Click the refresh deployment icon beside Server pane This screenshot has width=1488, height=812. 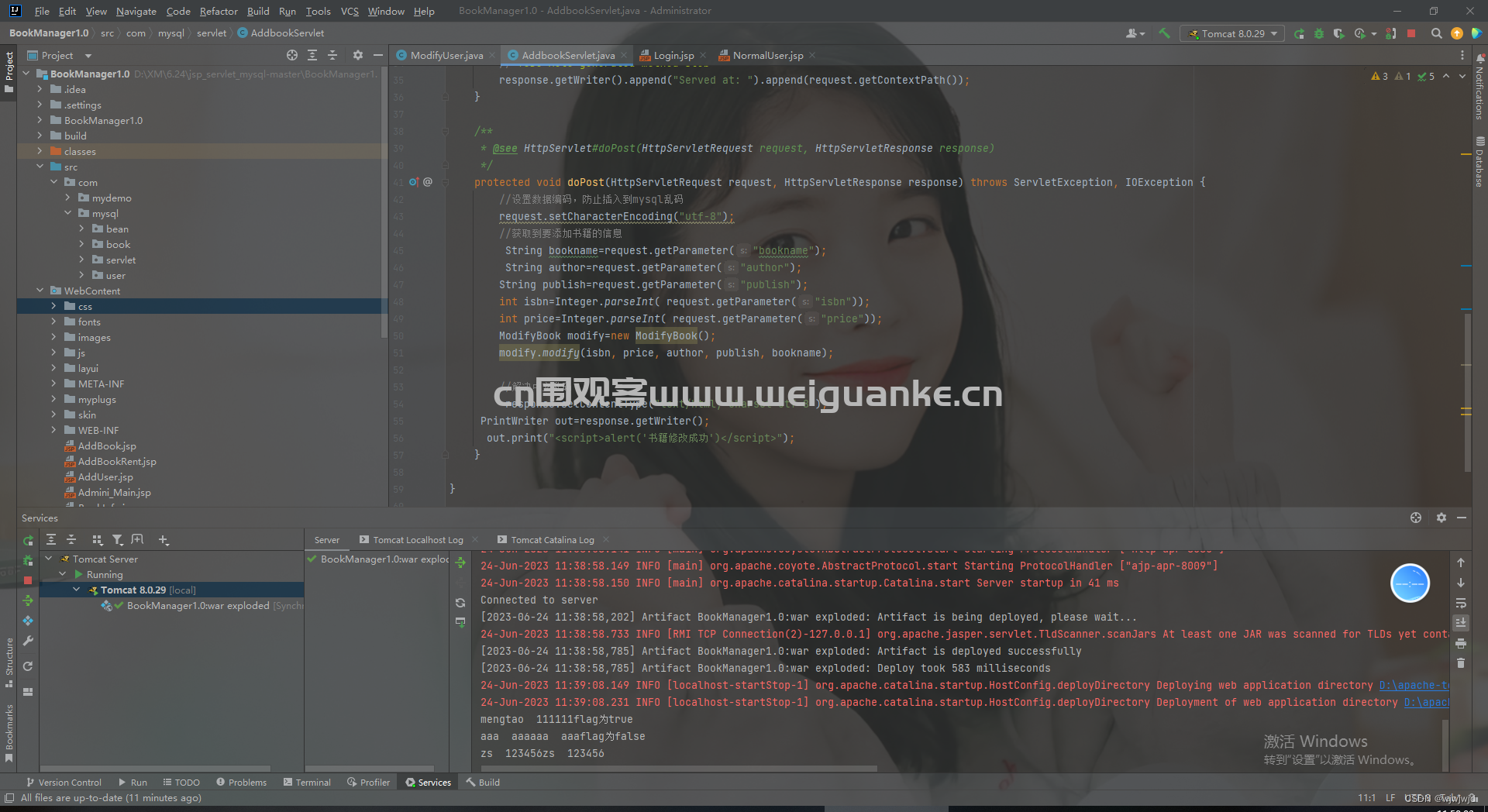coord(460,603)
